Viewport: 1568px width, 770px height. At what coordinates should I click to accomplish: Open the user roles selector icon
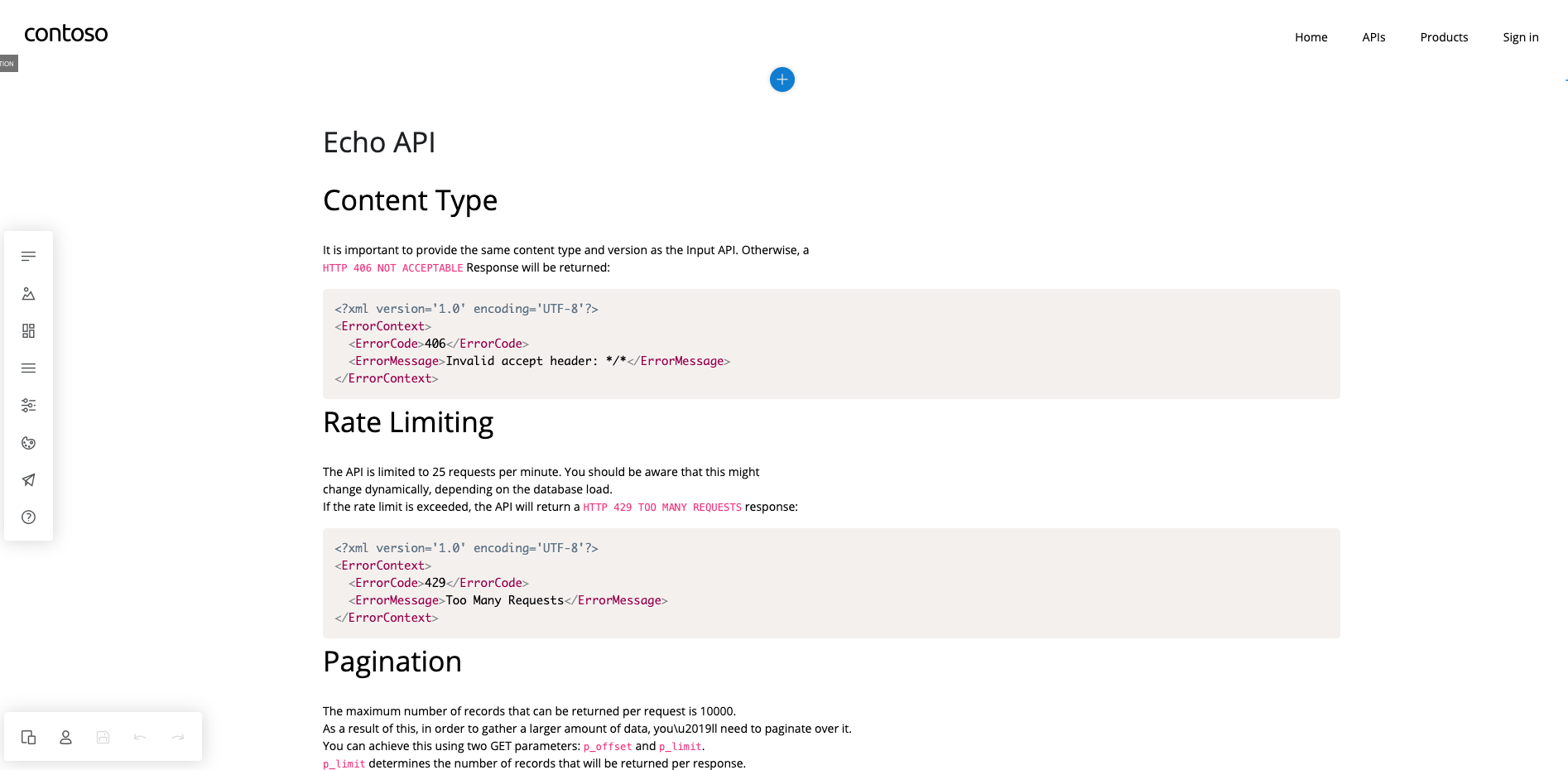point(65,737)
